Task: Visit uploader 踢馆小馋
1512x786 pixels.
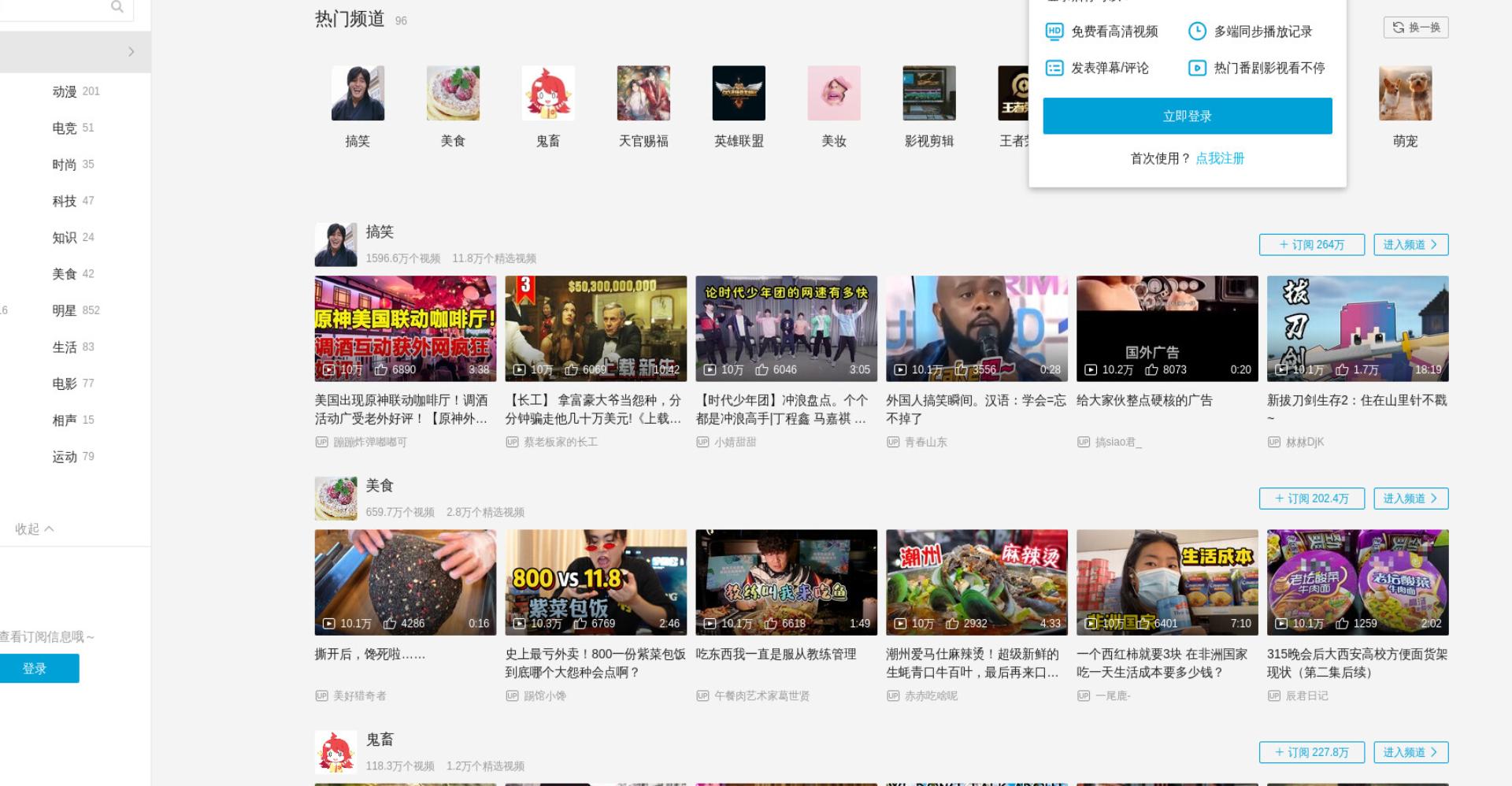Action: click(545, 695)
